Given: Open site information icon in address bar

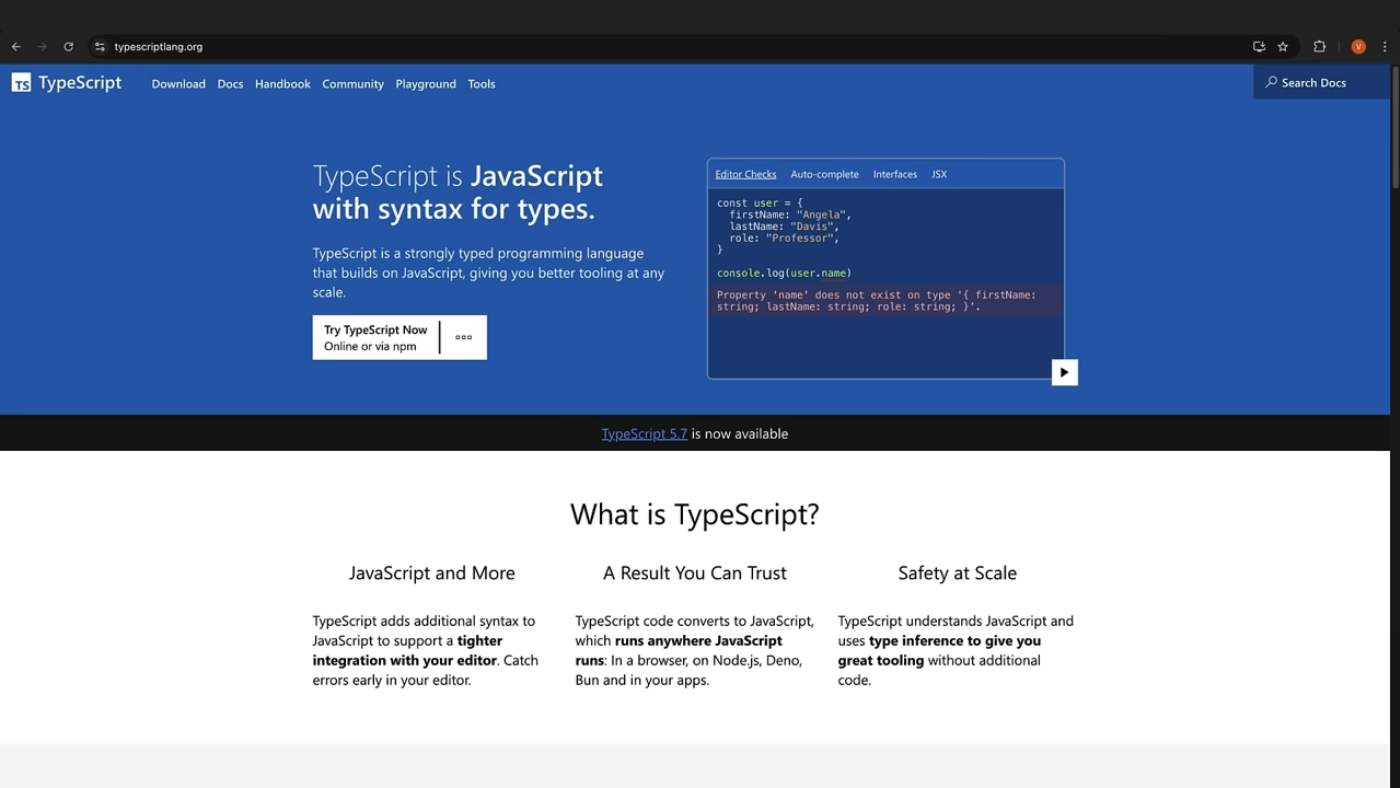Looking at the screenshot, I should (100, 47).
